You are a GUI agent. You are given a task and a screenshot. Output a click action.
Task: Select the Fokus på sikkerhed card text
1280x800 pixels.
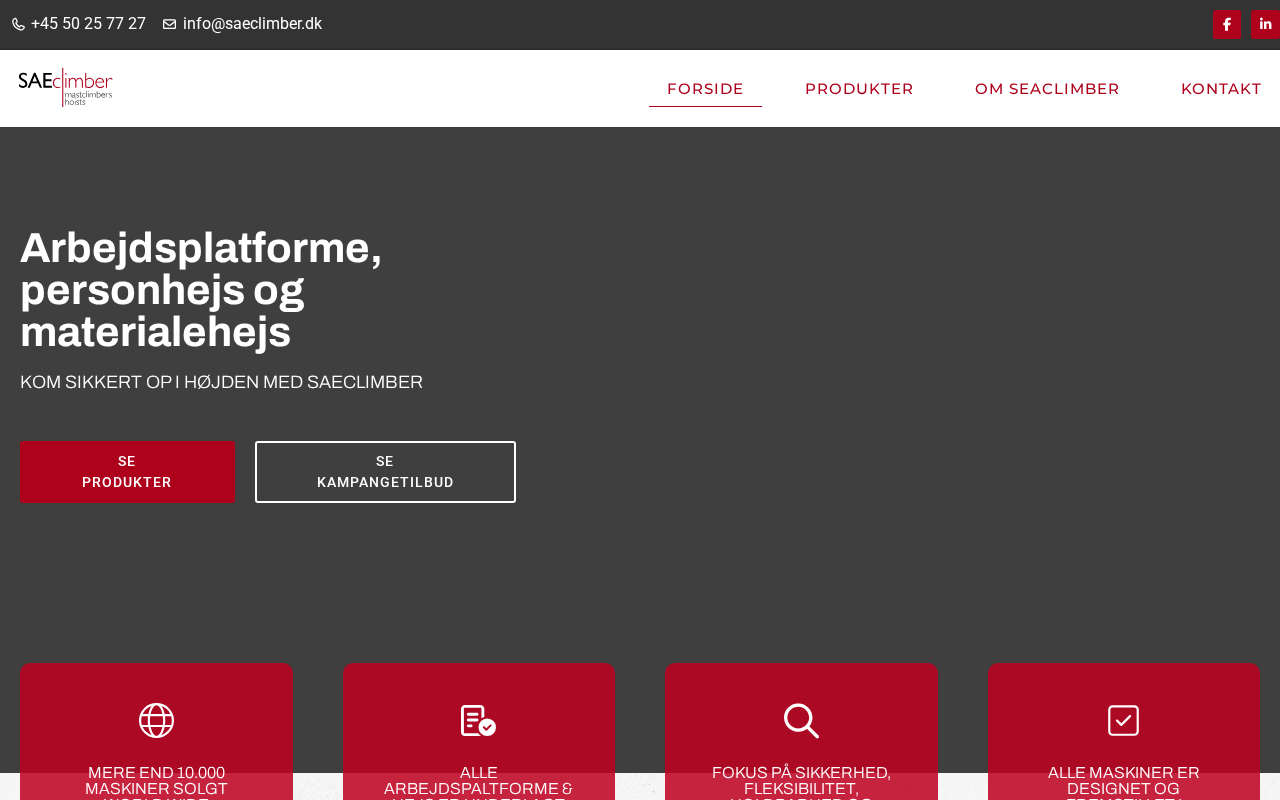pos(801,782)
